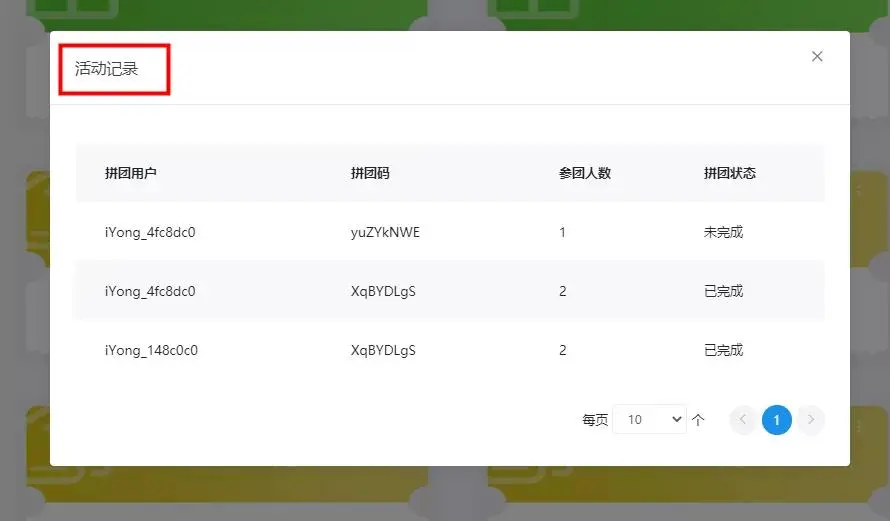Click the 拼团用户 column header
This screenshot has width=890, height=521.
(x=131, y=173)
